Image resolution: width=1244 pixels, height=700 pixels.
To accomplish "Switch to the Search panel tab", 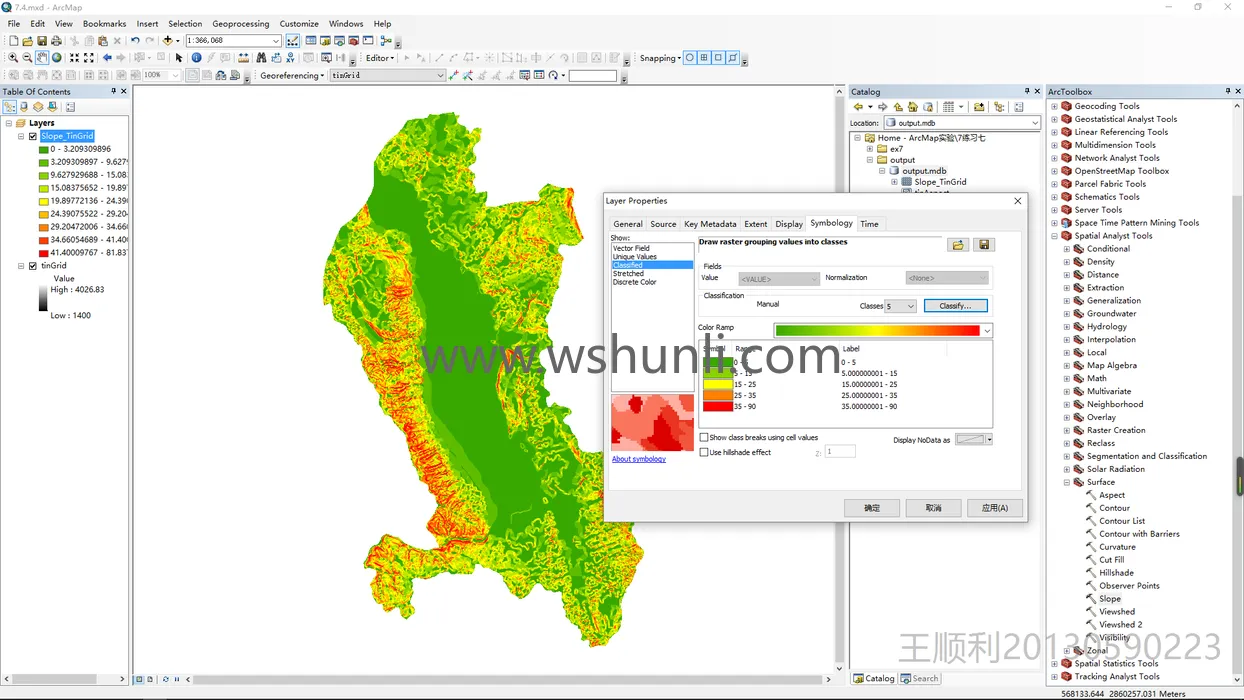I will (x=920, y=678).
